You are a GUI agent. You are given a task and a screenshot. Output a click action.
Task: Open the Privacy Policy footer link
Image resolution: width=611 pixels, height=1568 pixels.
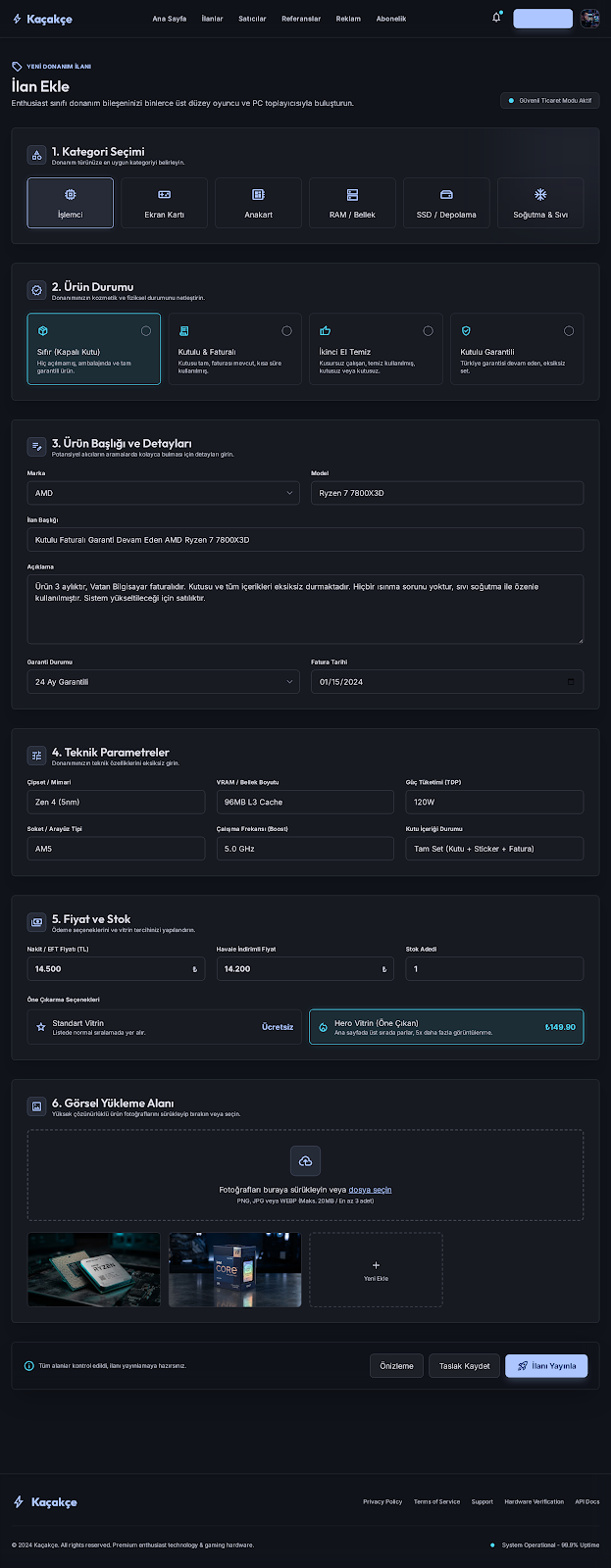(382, 1502)
